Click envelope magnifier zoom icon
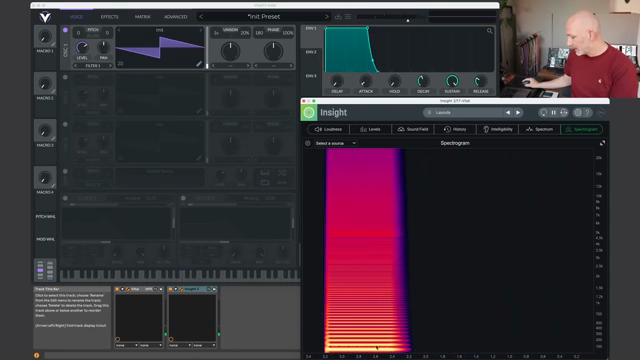640x360 pixels. pyautogui.click(x=489, y=31)
